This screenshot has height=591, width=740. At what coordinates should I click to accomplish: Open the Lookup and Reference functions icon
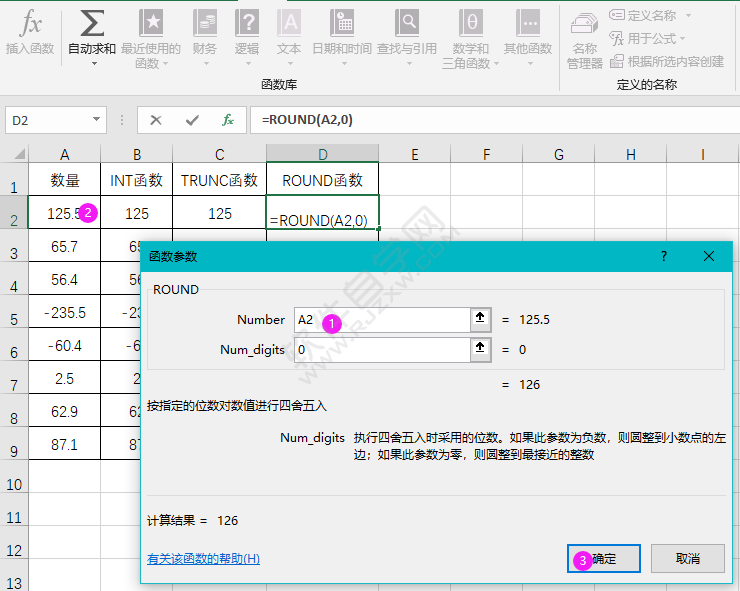coord(407,23)
